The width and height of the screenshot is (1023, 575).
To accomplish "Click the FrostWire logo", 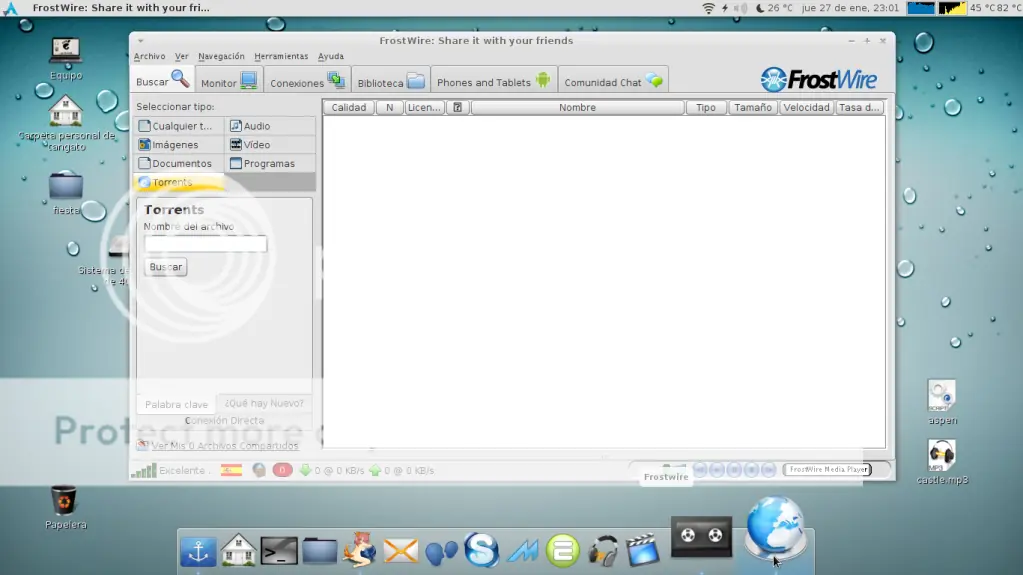I will coord(819,80).
